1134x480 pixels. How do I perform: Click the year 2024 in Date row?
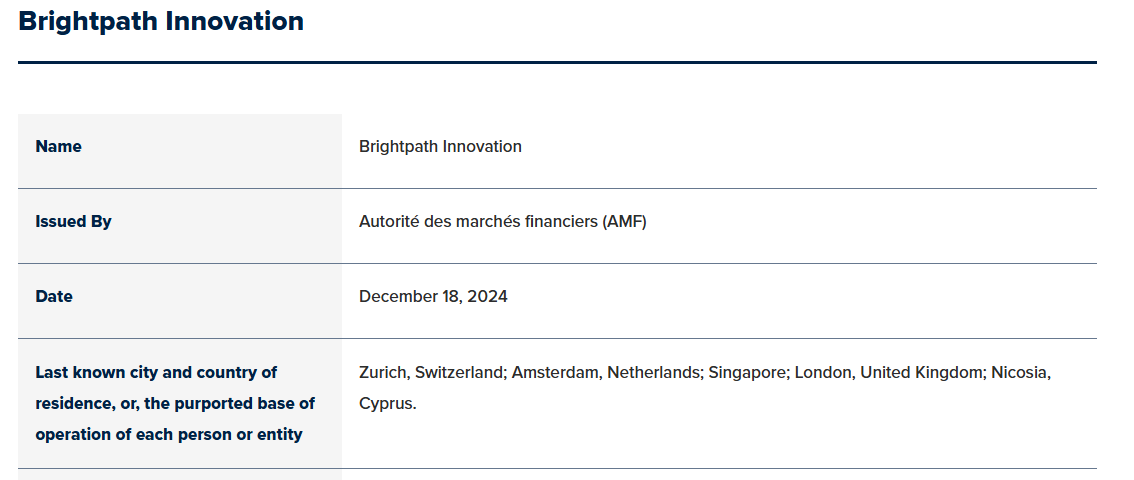tap(487, 297)
